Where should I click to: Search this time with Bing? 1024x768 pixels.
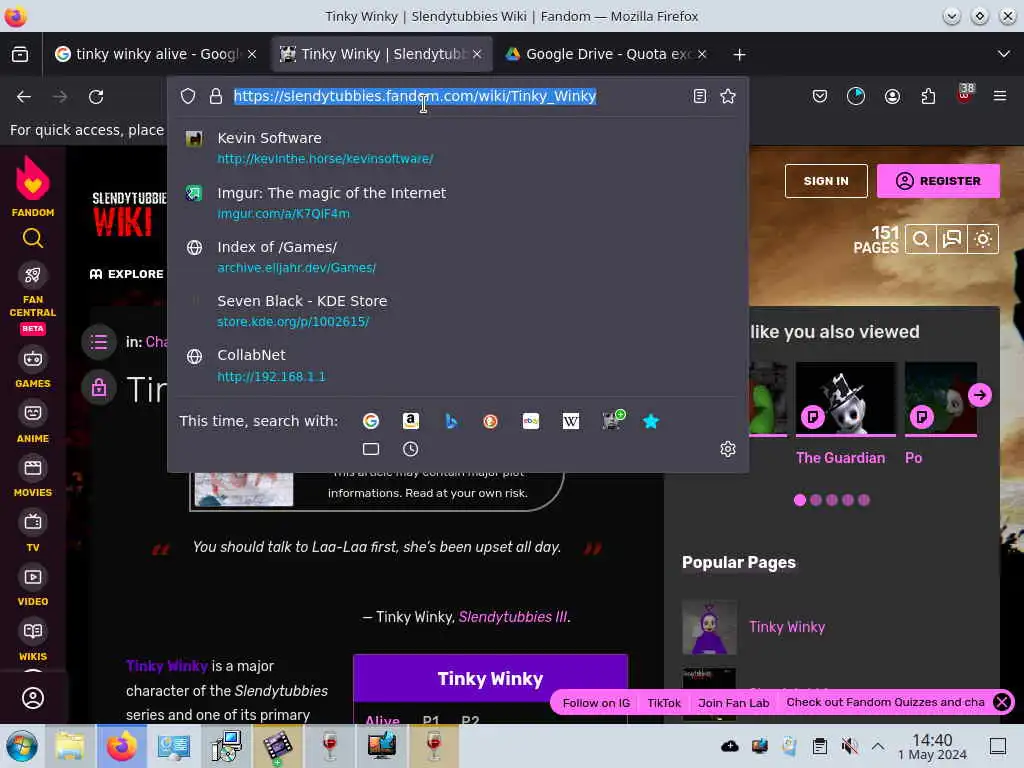coord(451,421)
